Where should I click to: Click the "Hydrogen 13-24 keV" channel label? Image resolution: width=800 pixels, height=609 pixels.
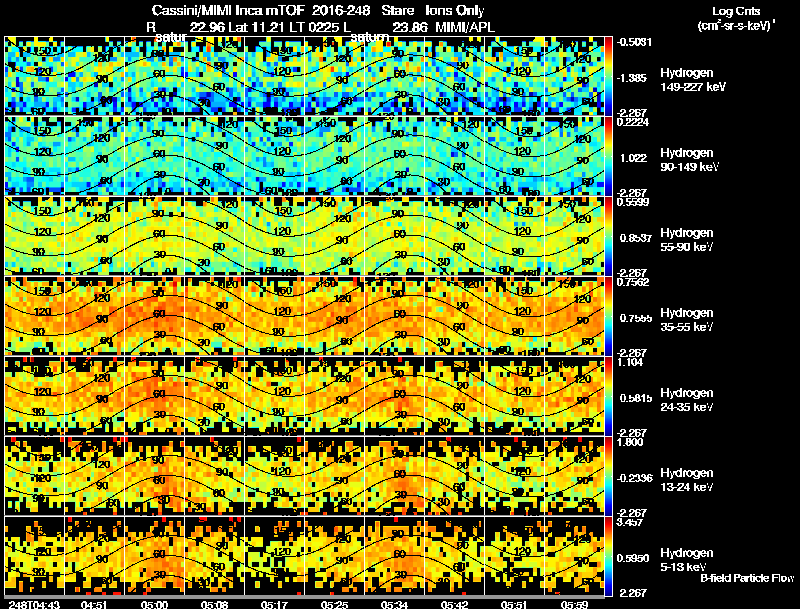pyautogui.click(x=687, y=480)
